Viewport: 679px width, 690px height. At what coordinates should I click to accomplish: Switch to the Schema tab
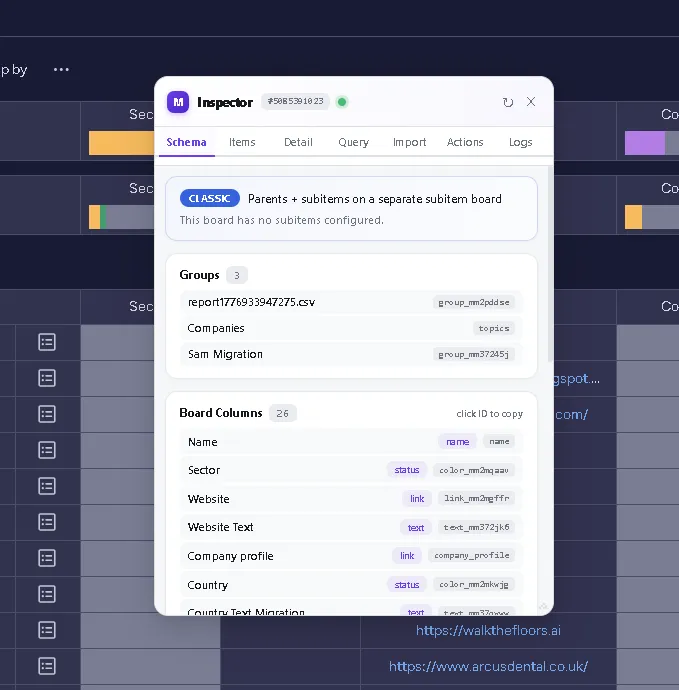click(186, 142)
